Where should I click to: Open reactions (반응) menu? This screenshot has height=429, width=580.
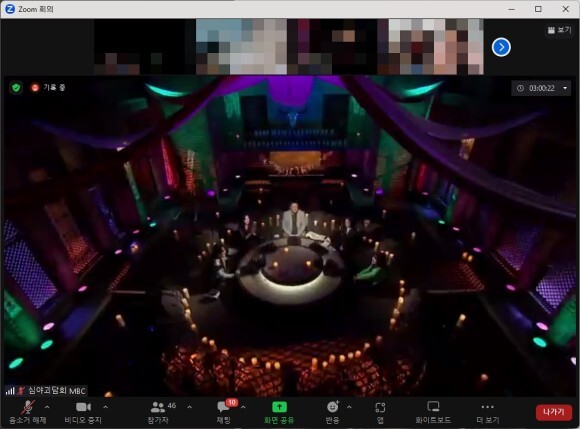[333, 412]
